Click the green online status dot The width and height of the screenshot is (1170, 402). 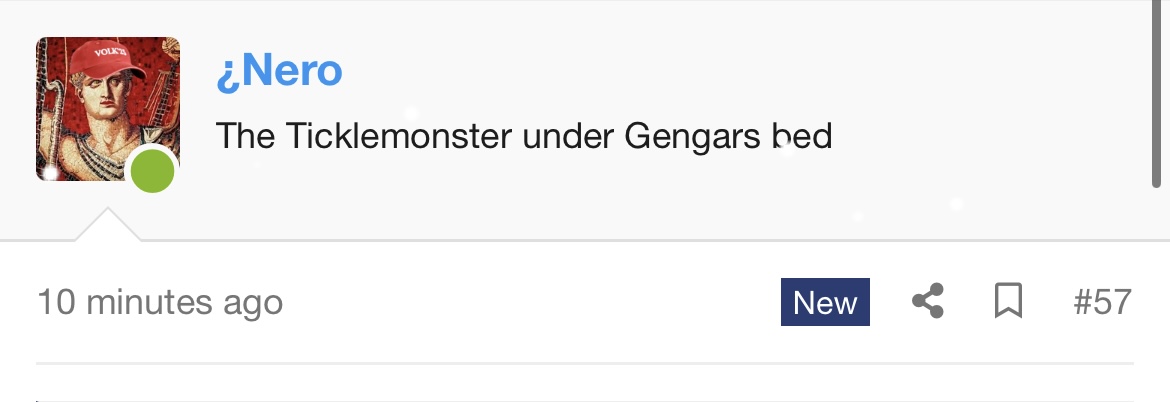pyautogui.click(x=153, y=171)
